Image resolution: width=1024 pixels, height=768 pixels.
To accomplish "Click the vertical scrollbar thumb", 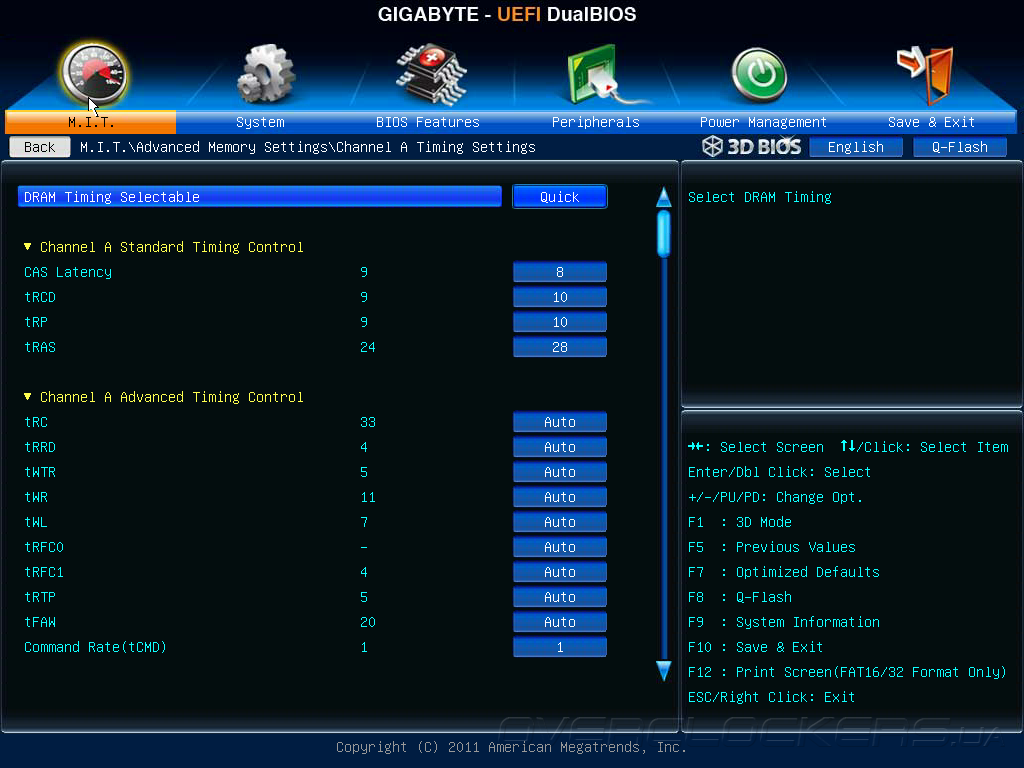I will 664,233.
